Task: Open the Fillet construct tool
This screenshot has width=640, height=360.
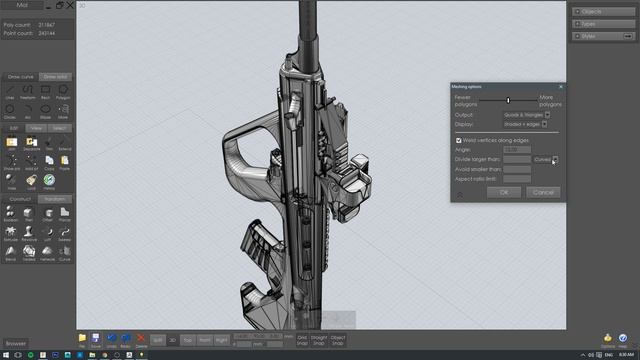Action: pos(28,214)
